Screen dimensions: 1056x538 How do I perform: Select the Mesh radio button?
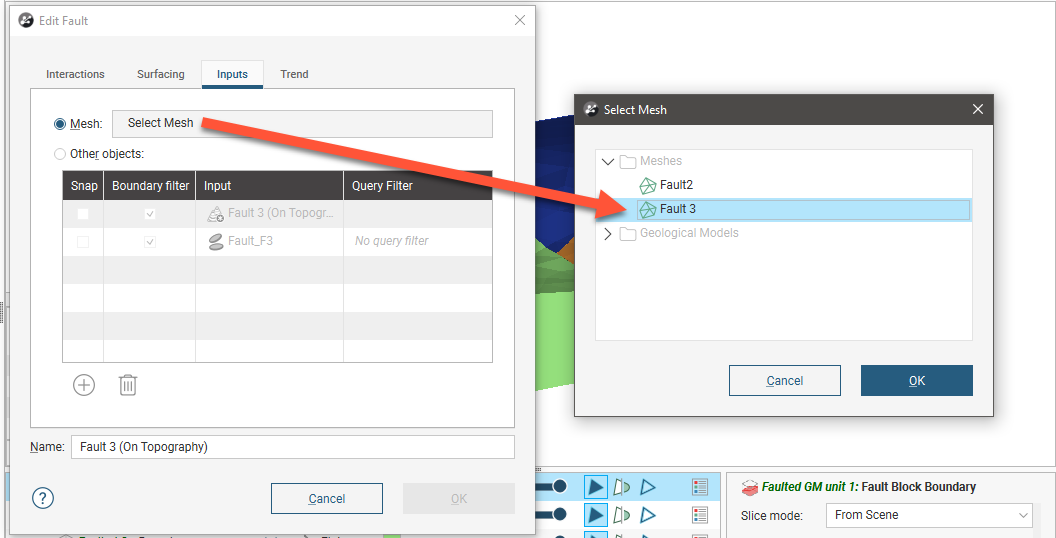pyautogui.click(x=60, y=124)
